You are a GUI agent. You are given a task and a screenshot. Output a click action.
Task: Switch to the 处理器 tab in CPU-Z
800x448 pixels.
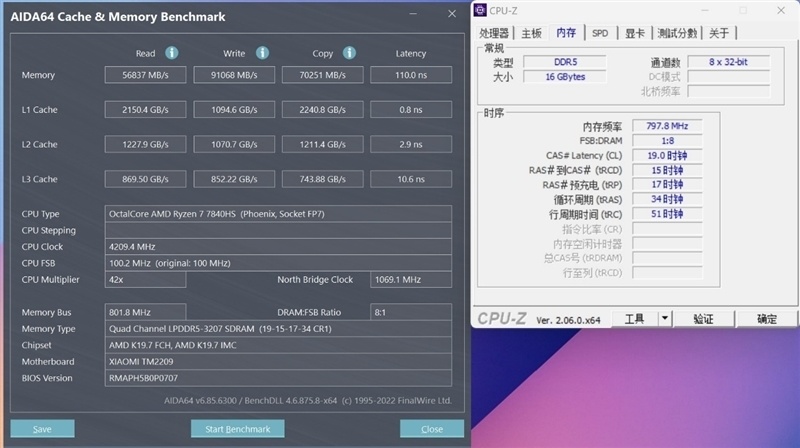493,34
